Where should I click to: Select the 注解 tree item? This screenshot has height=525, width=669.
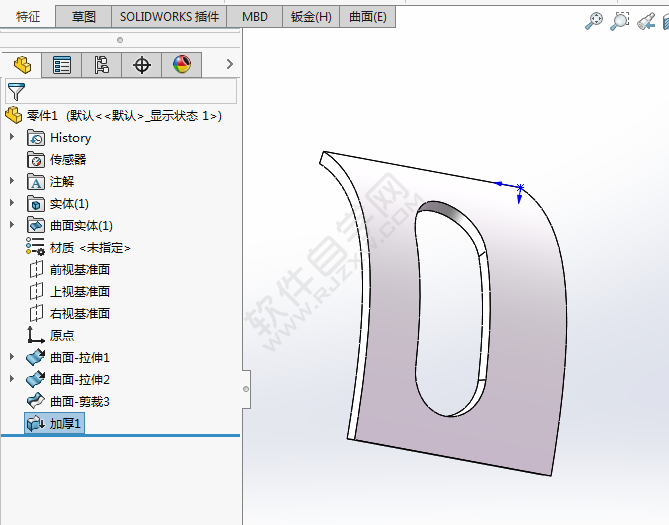click(x=62, y=182)
